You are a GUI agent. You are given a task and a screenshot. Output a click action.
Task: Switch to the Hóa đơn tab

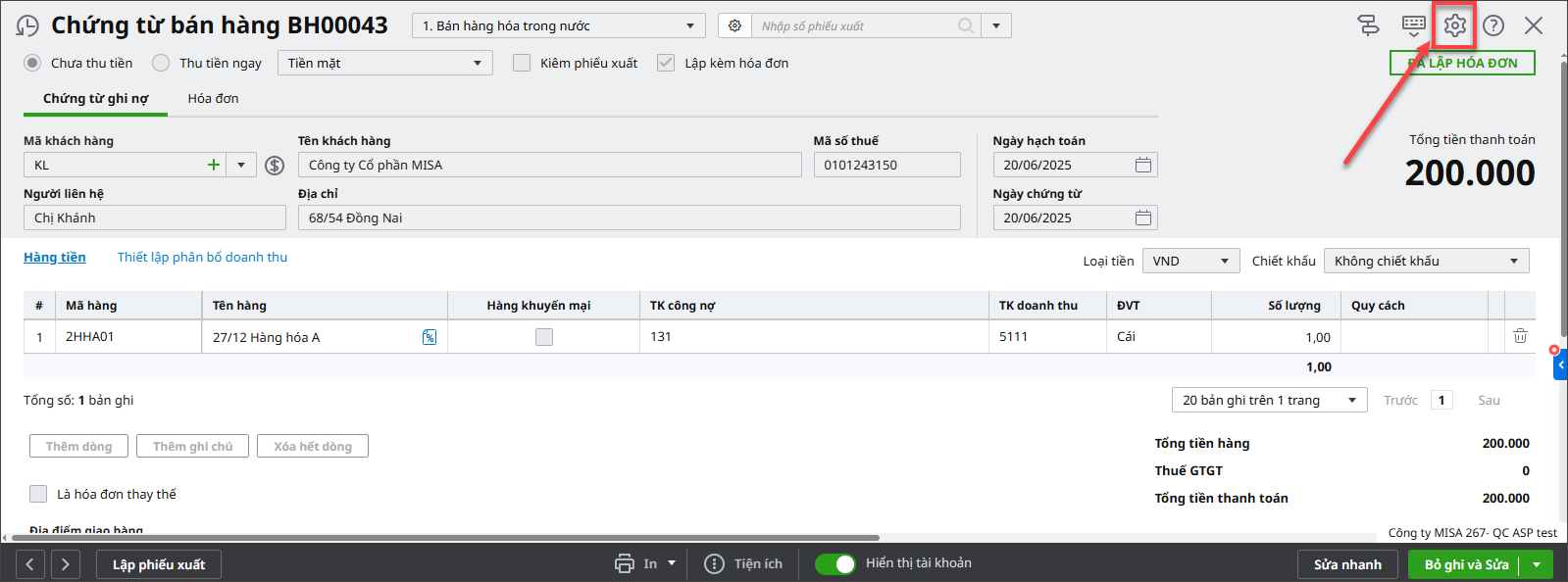213,98
